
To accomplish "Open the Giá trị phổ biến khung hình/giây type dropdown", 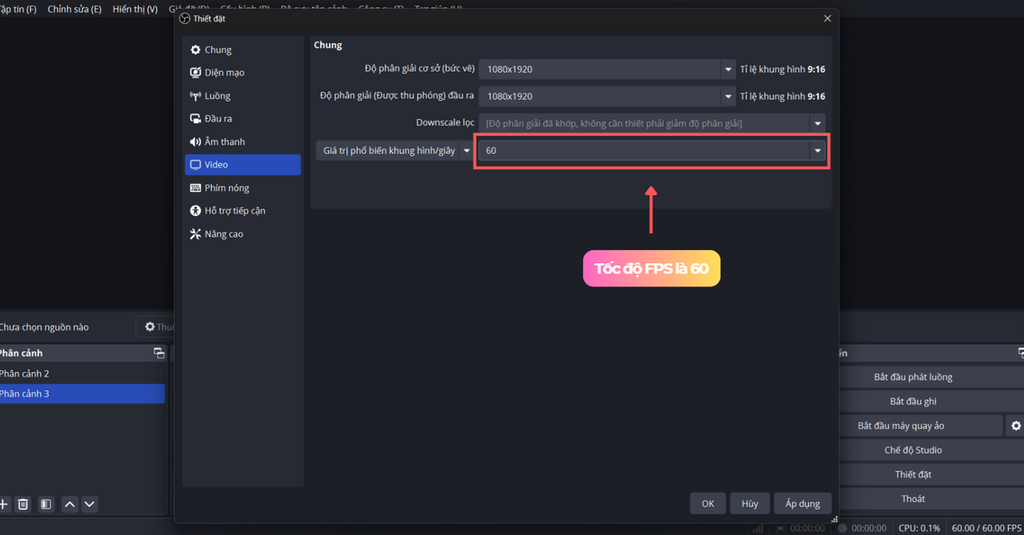I will pyautogui.click(x=466, y=151).
